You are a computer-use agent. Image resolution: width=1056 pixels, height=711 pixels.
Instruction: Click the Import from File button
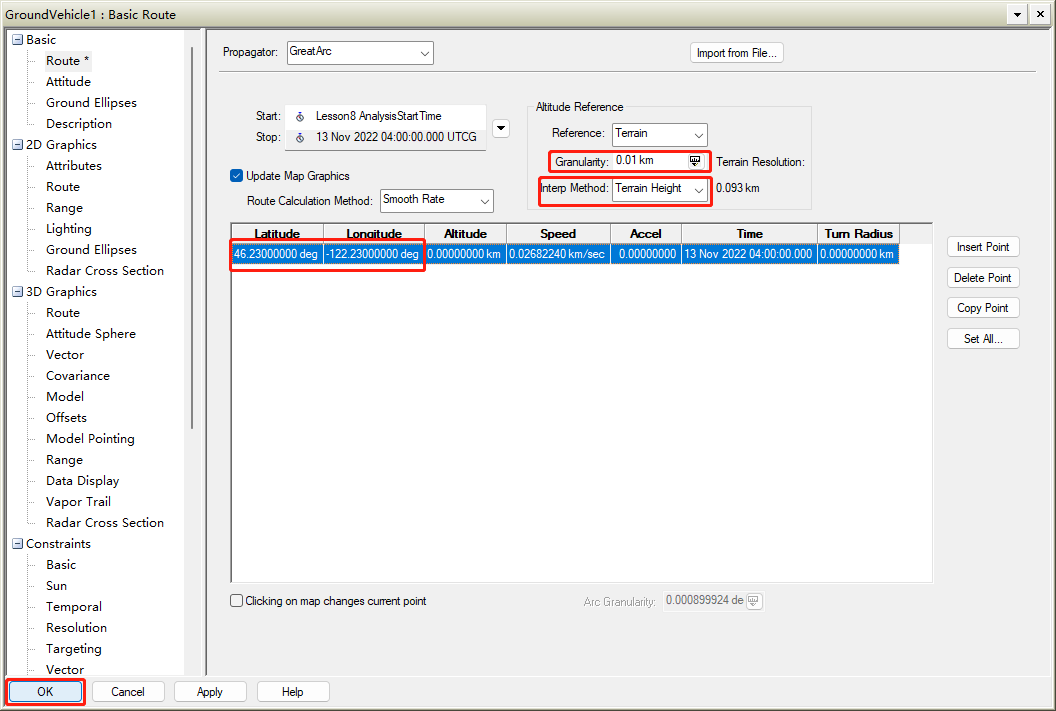click(736, 53)
